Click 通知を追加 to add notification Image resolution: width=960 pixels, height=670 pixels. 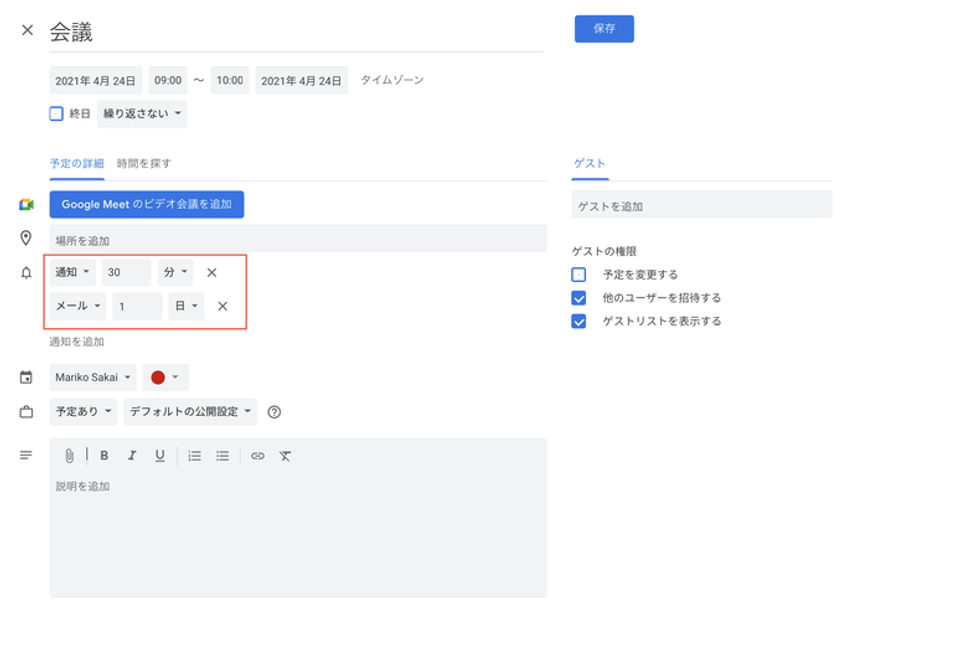click(77, 342)
